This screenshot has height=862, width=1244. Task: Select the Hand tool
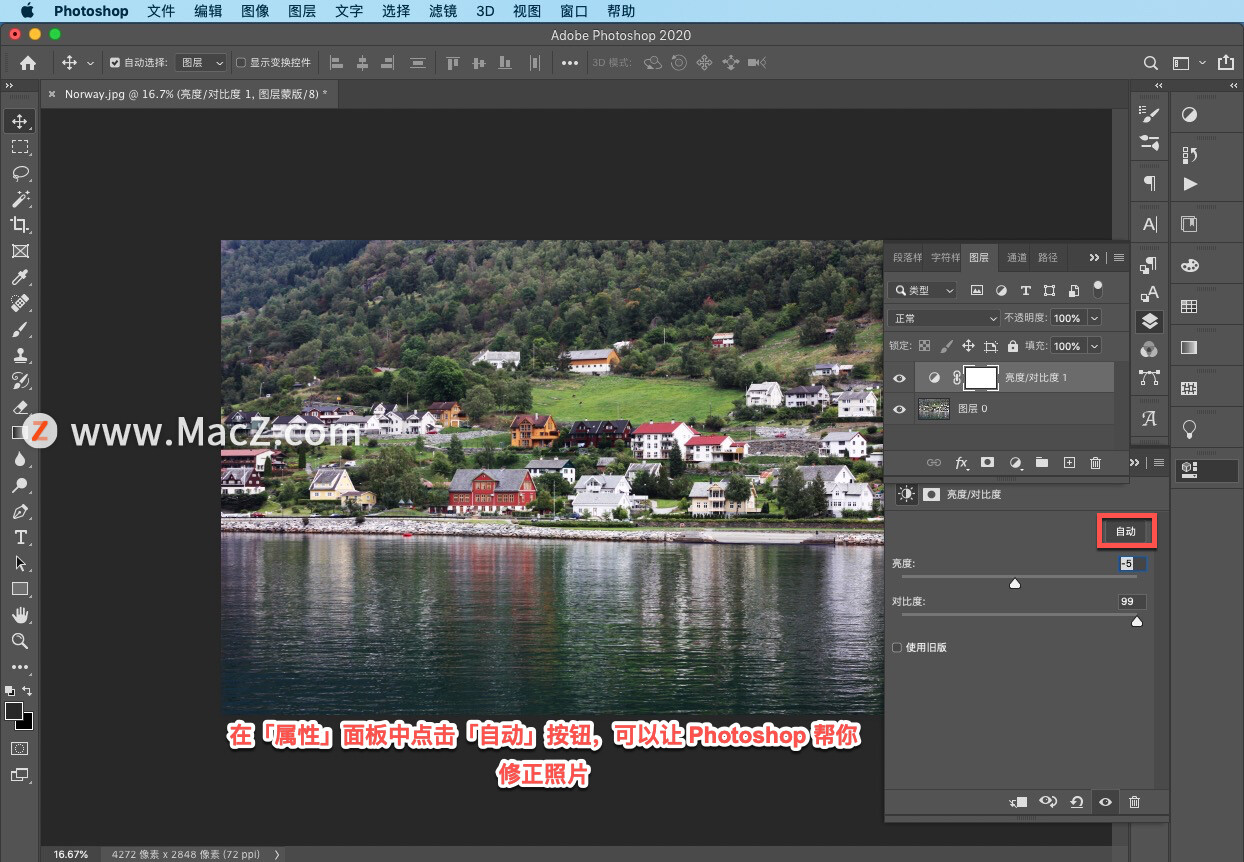(x=20, y=615)
